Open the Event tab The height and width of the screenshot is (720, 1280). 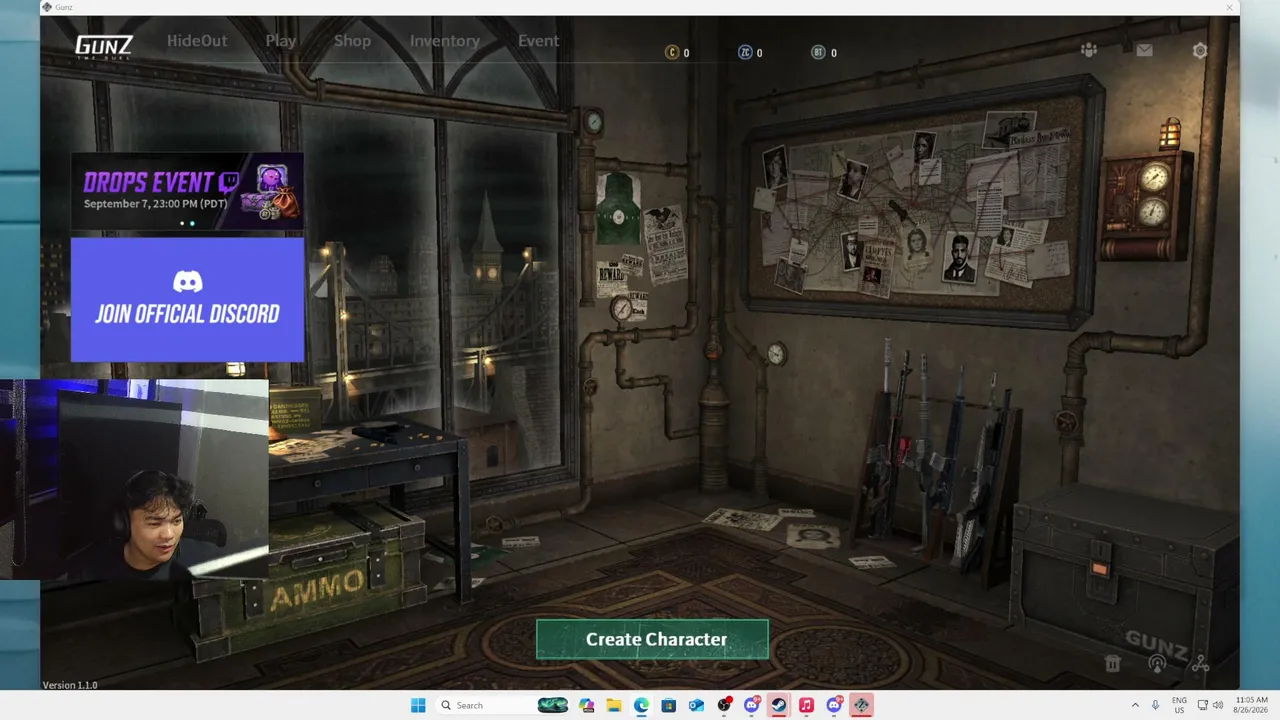(538, 41)
